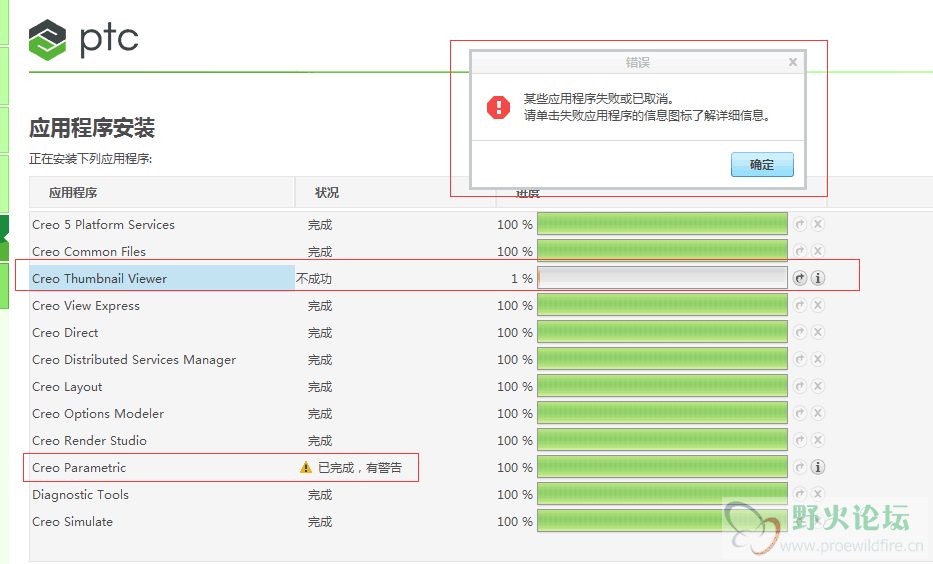Click the 某些应用程序失败或已取消 message text
Image resolution: width=933 pixels, height=564 pixels.
[x=599, y=99]
